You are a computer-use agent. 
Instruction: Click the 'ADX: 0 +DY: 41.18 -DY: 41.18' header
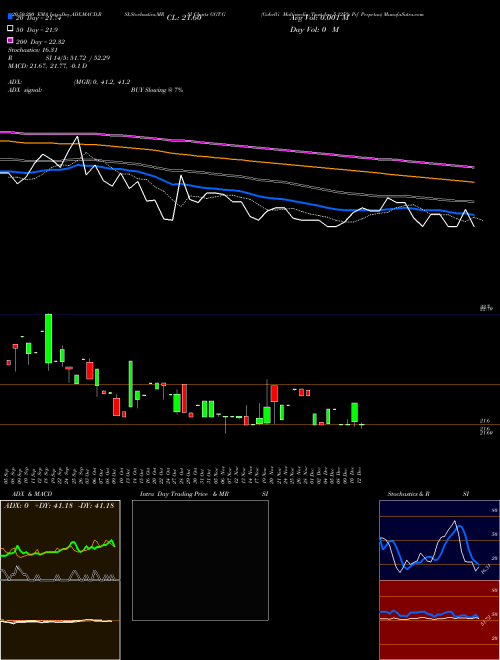coord(59,506)
